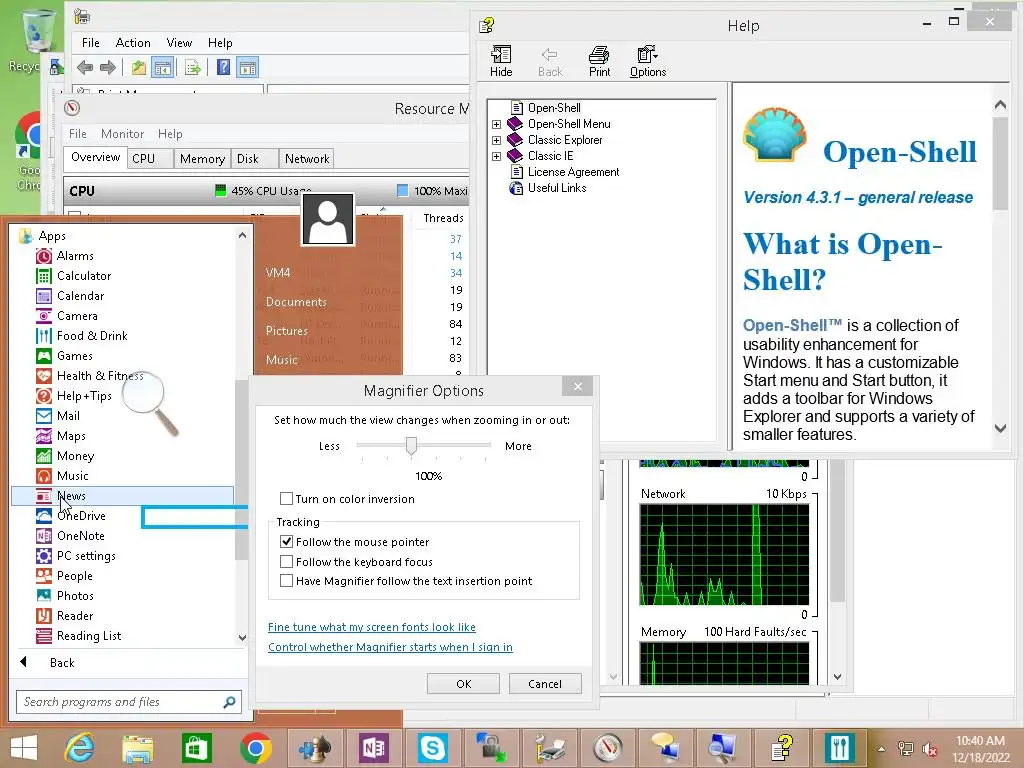Open Action menu in Print Management
1024x768 pixels.
[133, 43]
